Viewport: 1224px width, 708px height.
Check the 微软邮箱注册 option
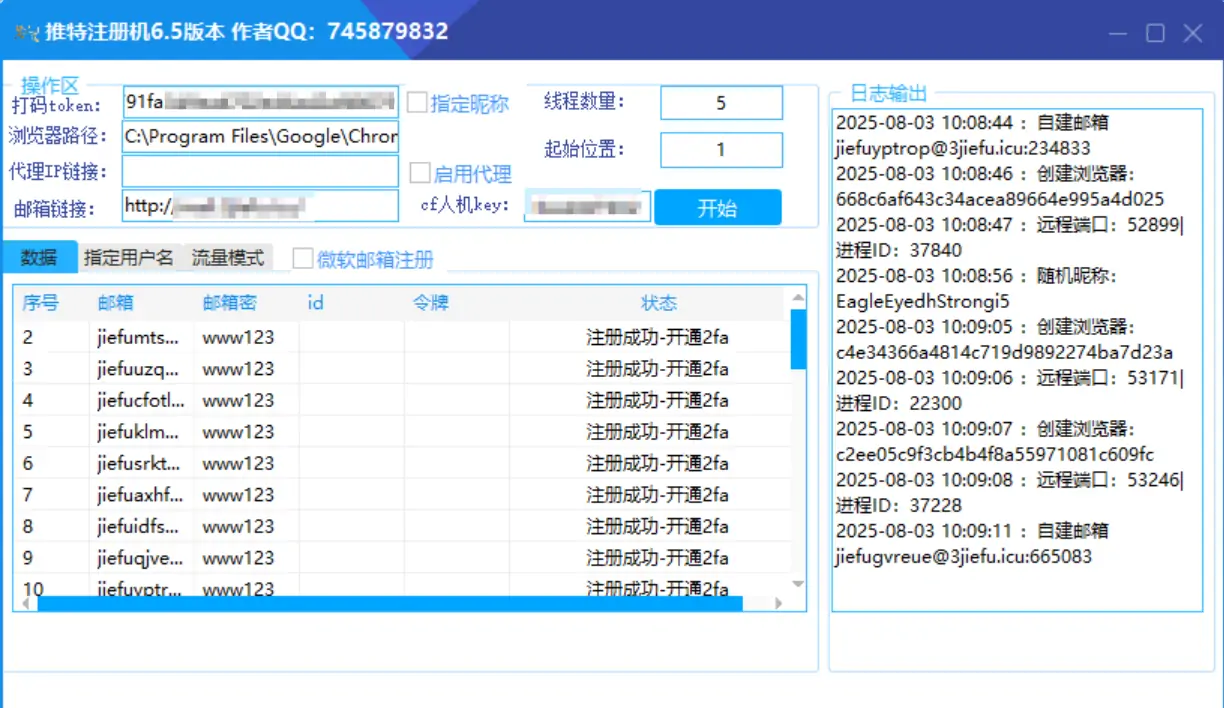click(302, 259)
